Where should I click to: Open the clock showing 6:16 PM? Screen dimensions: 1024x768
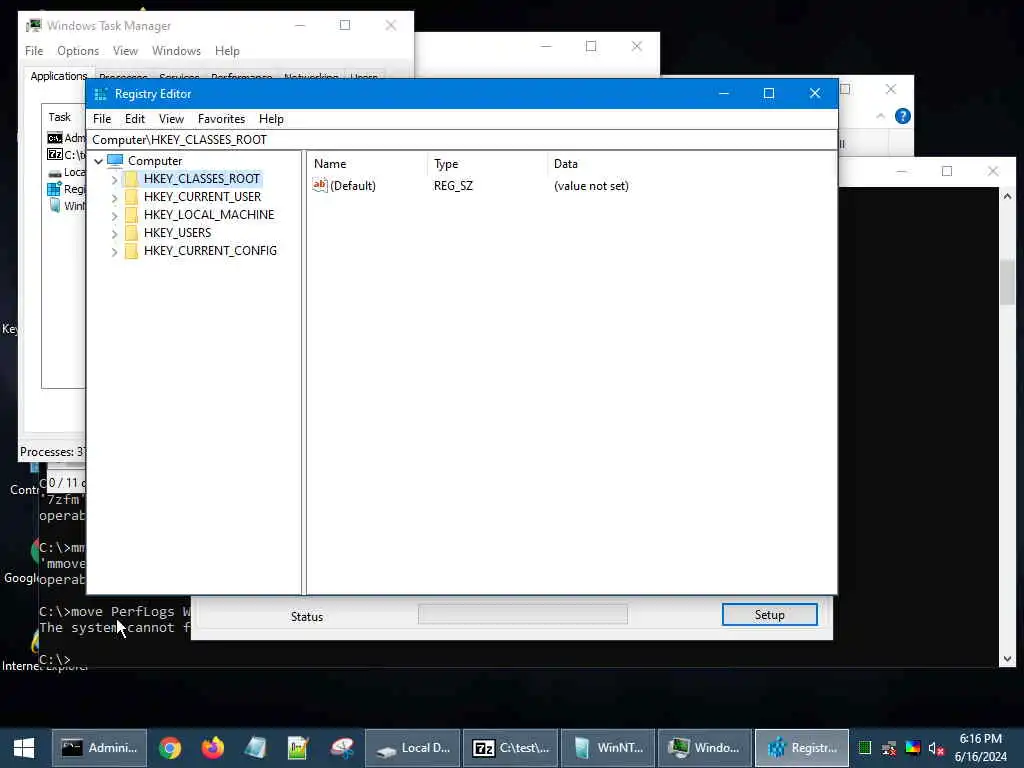tap(980, 748)
